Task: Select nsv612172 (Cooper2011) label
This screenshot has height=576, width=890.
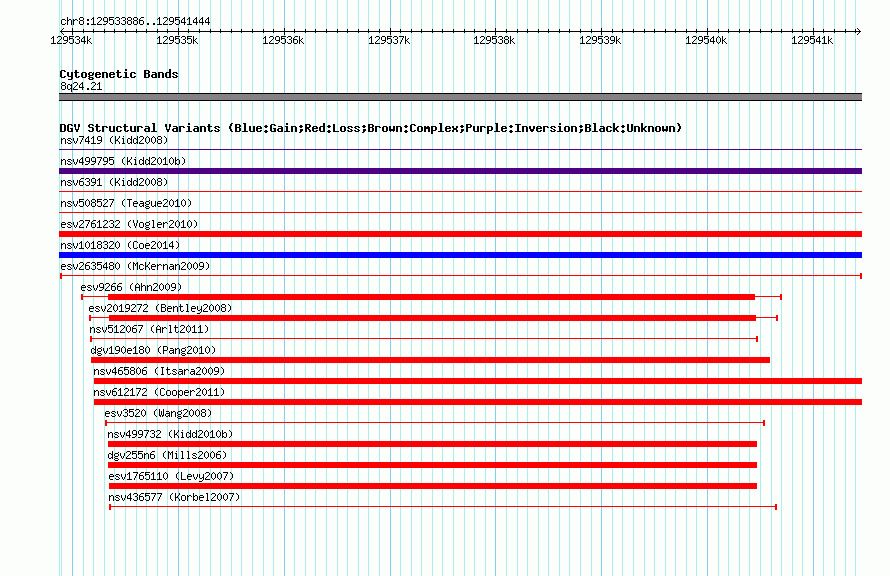Action: tap(159, 392)
